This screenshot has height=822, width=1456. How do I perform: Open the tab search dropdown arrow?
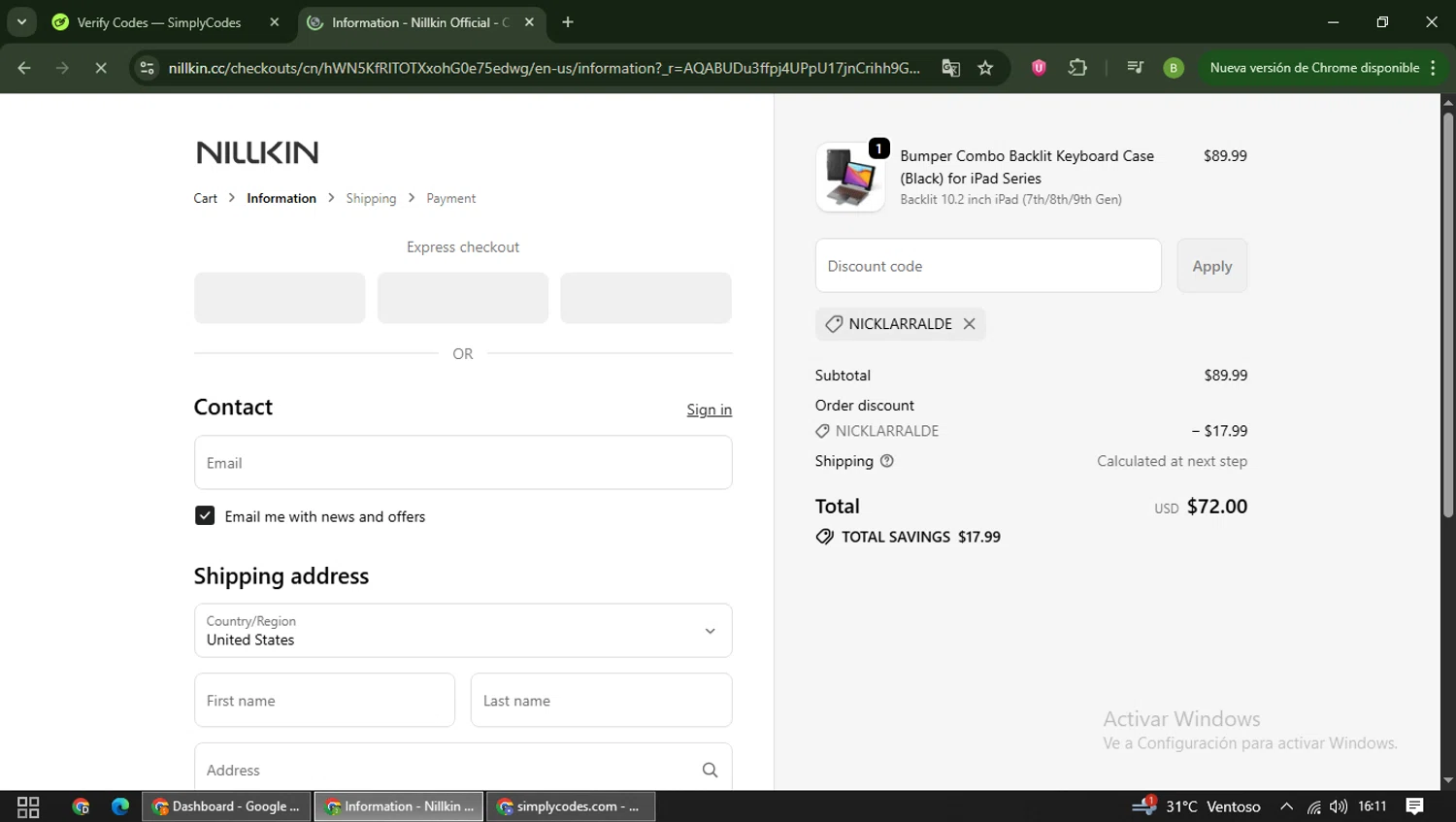coord(21,21)
